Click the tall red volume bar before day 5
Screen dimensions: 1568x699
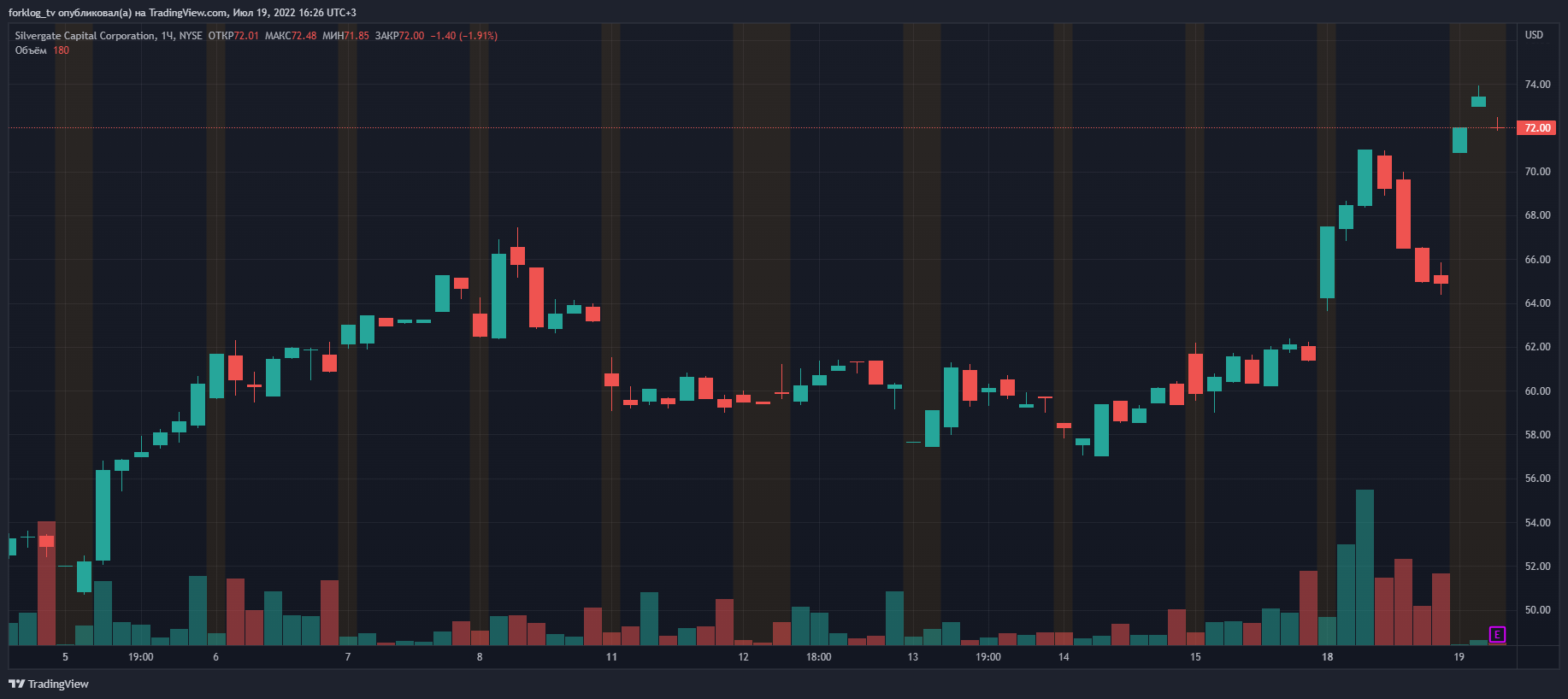pyautogui.click(x=46, y=583)
